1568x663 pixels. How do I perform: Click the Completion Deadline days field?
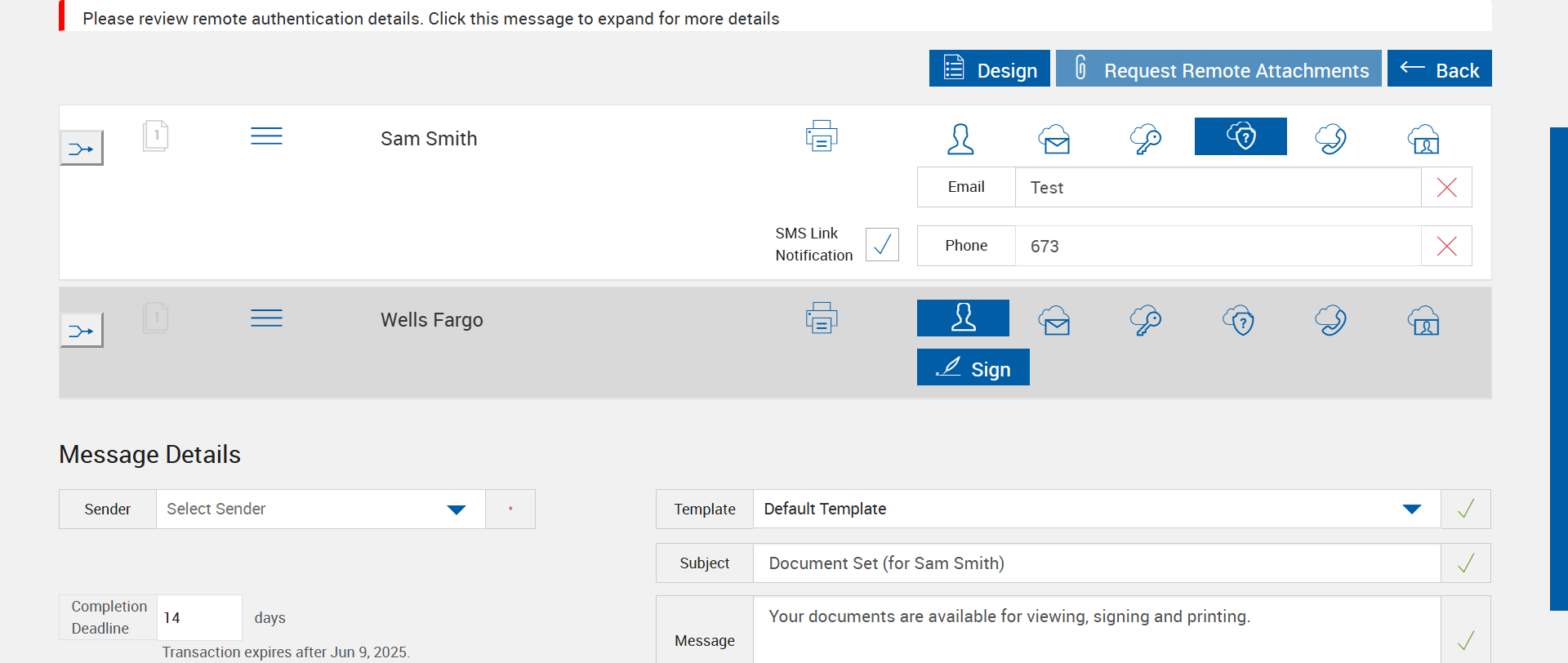pos(198,618)
